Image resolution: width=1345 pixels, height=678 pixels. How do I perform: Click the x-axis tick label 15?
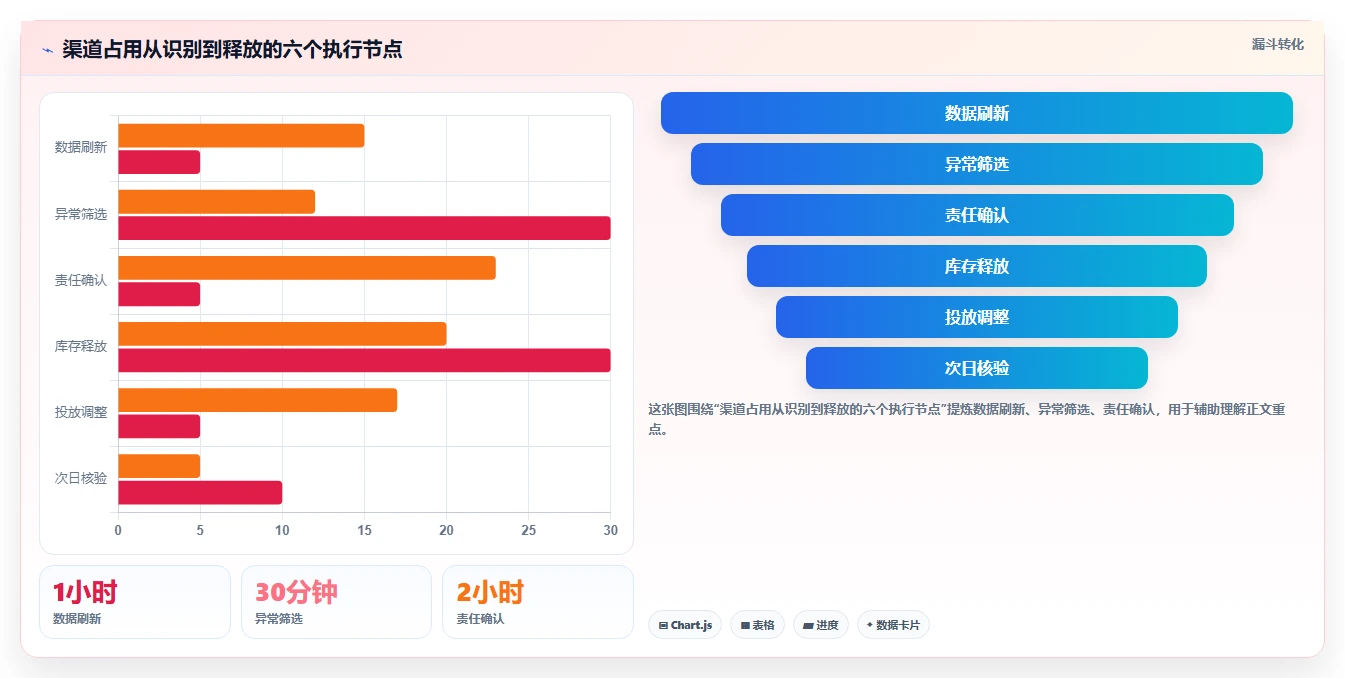click(x=364, y=530)
